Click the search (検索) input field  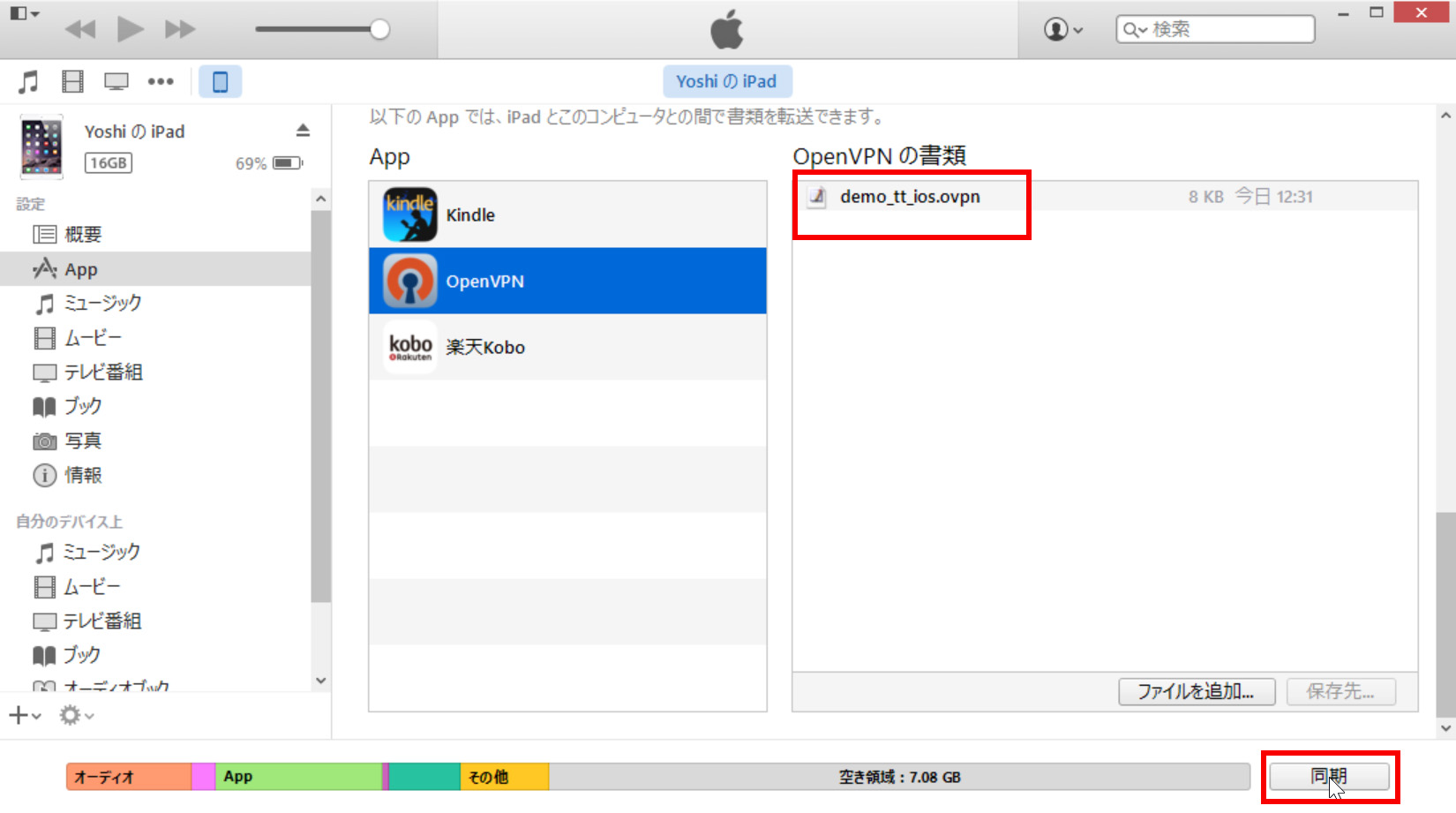1215,29
